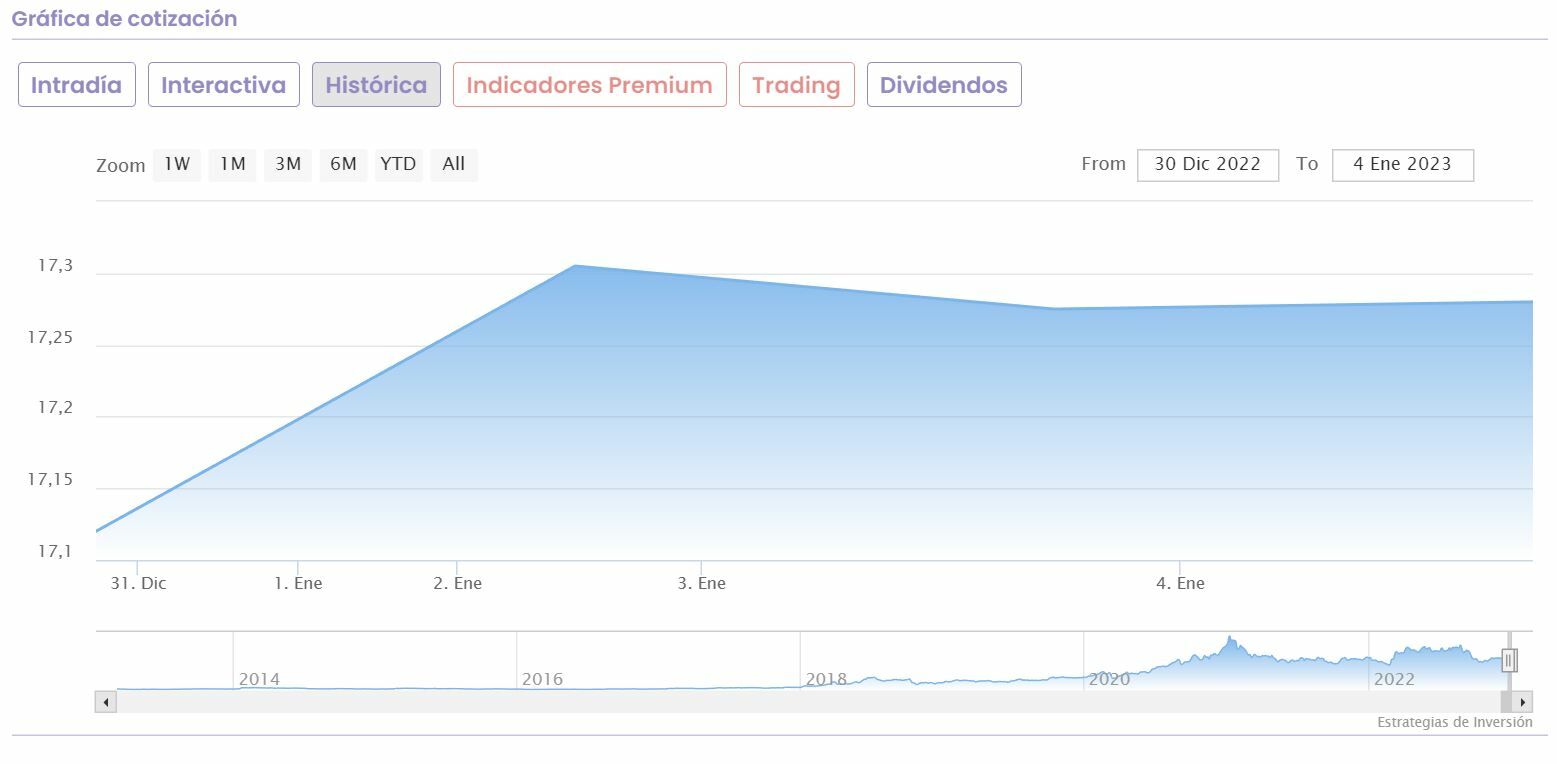Set zoom range to 1W
Screen dimensions: 1557x764
coord(177,164)
